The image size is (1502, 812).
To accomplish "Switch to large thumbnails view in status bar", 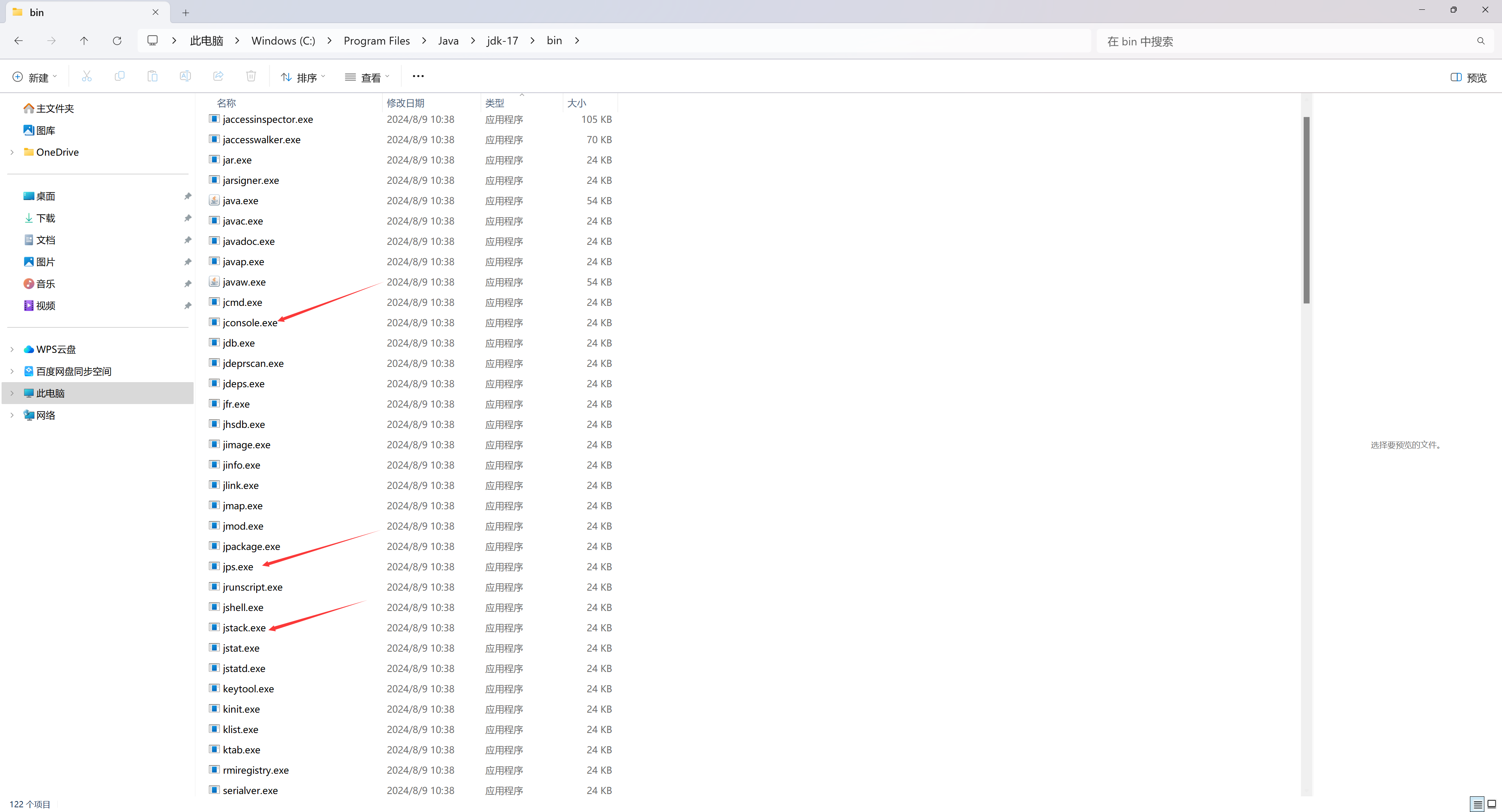I will 1491,804.
